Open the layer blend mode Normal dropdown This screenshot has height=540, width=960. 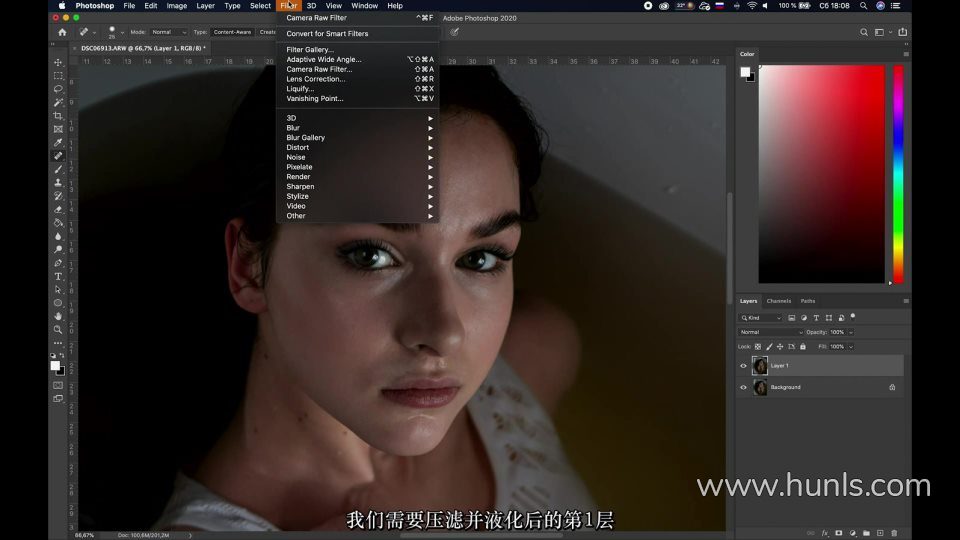point(770,332)
